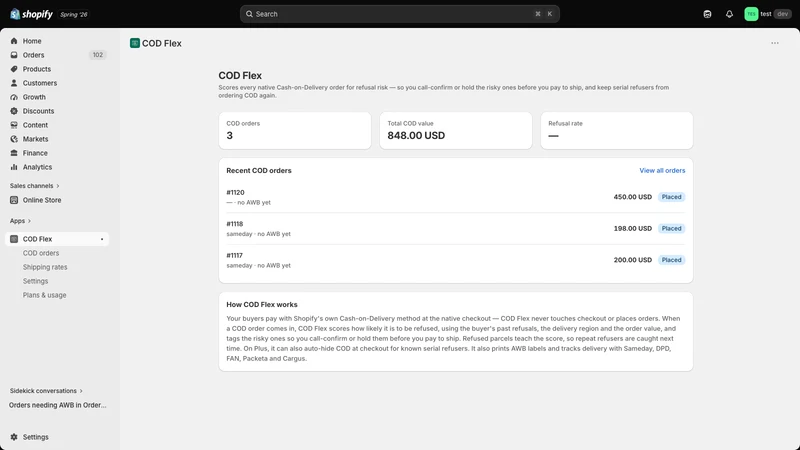
Task: Go to Shipping rates submenu
Action: 45,267
